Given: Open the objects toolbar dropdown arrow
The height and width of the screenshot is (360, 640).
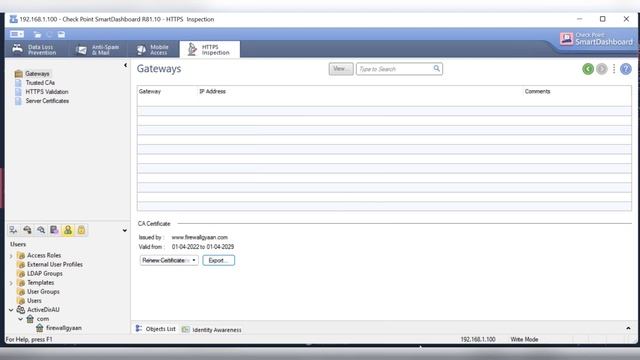Looking at the screenshot, I should point(124,231).
